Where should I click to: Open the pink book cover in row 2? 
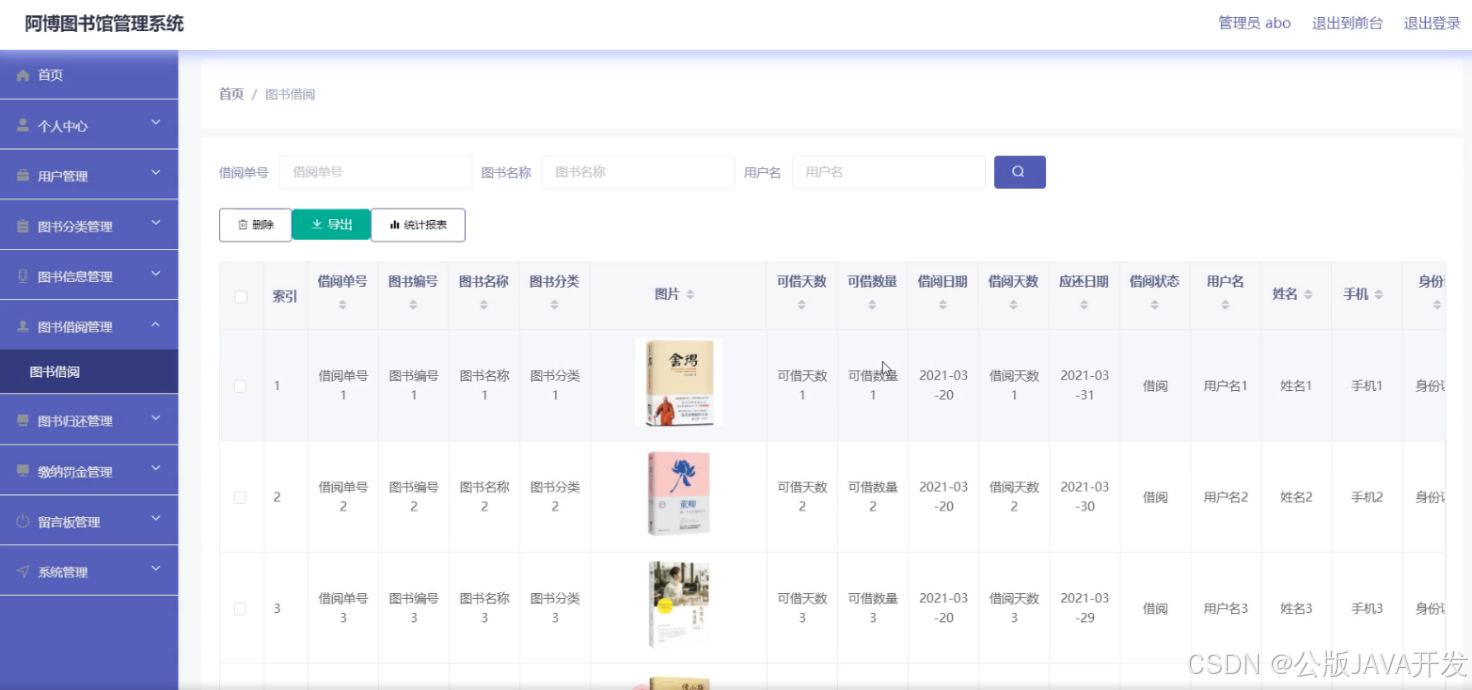pos(679,494)
